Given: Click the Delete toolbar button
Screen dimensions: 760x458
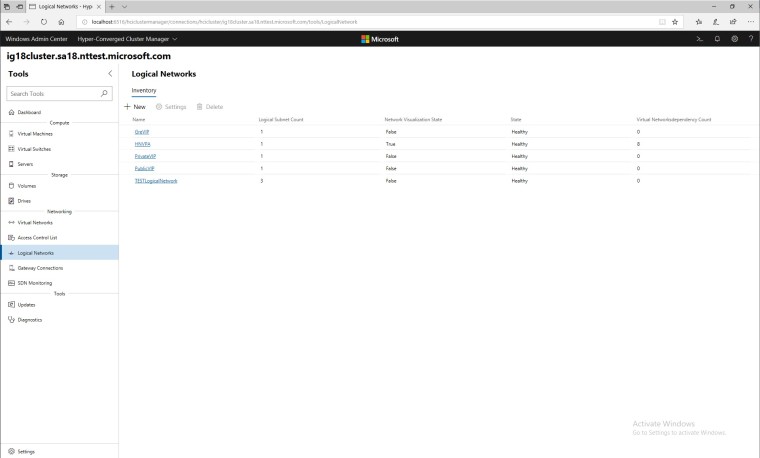Looking at the screenshot, I should click(210, 107).
